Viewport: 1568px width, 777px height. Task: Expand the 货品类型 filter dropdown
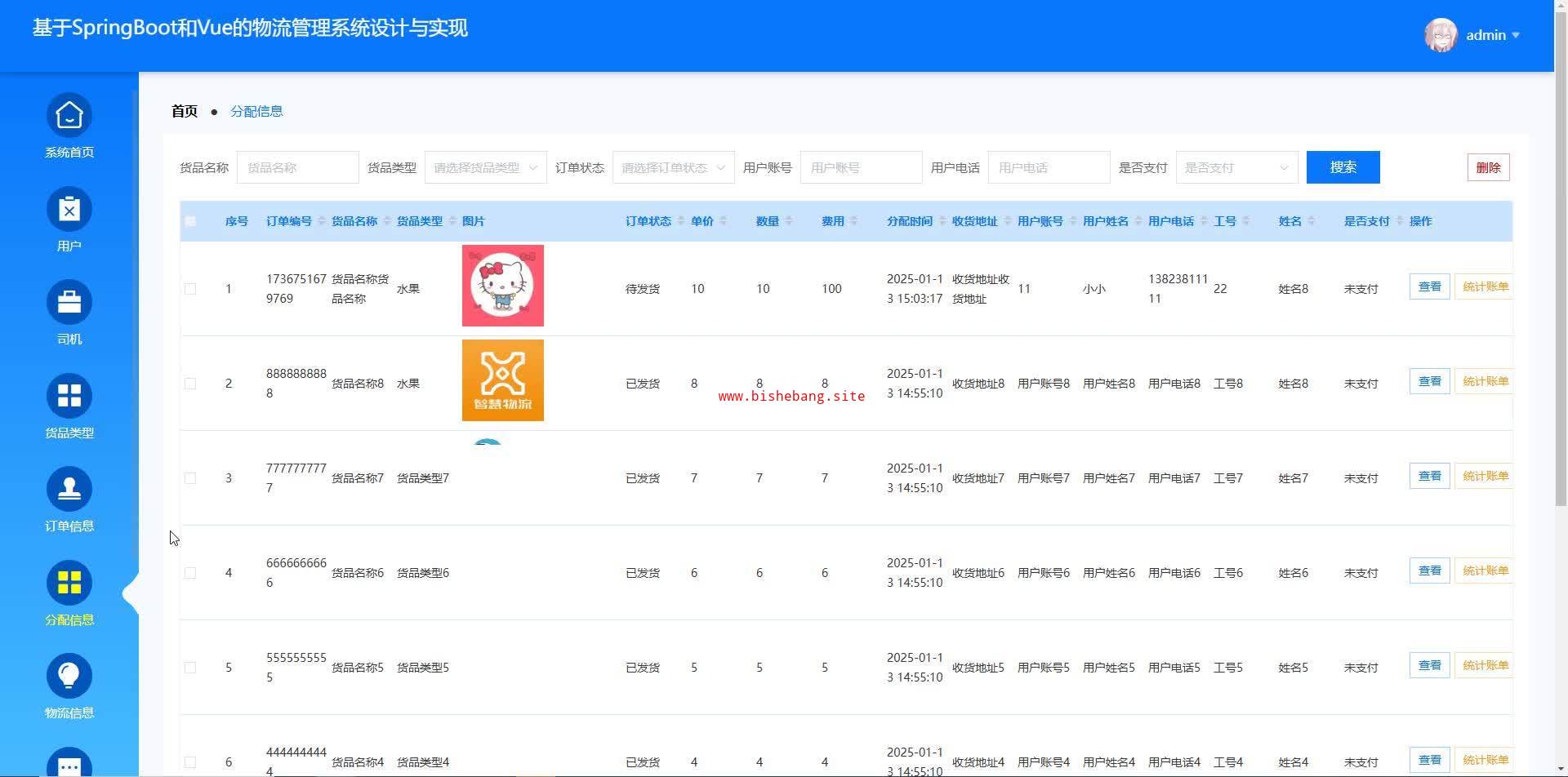click(x=485, y=167)
